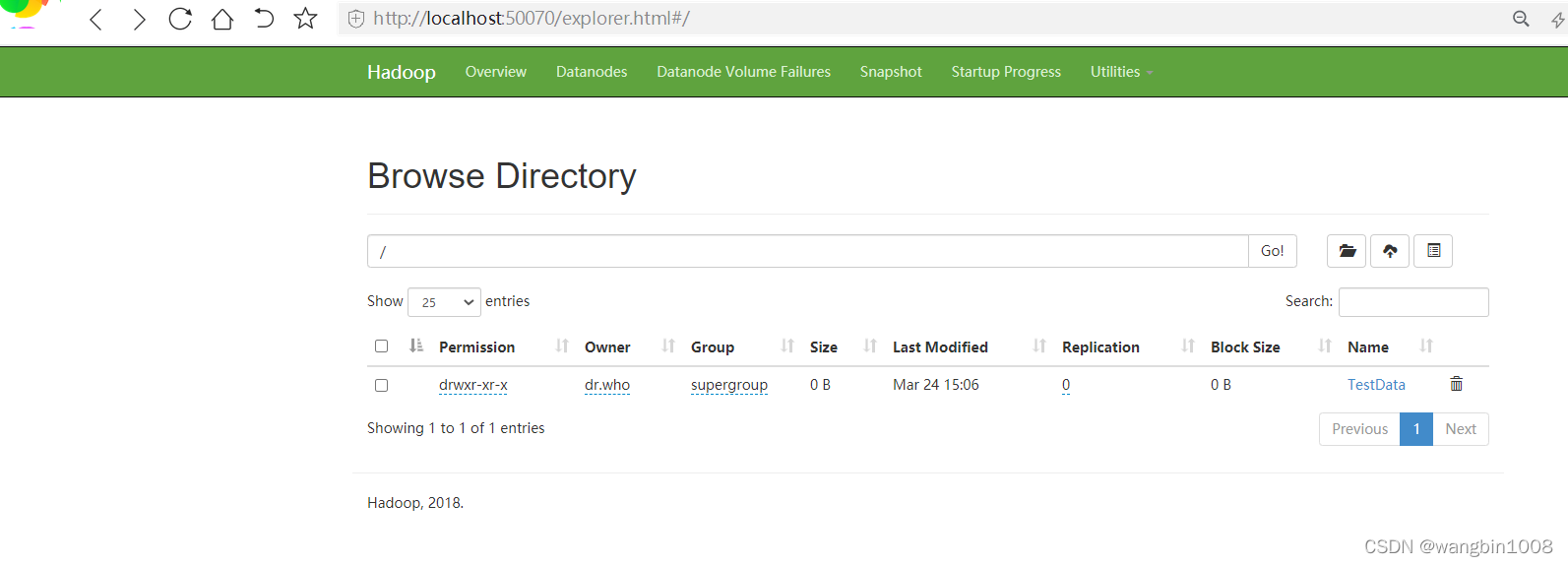
Task: Toggle the select-all header checkbox
Action: tap(381, 346)
